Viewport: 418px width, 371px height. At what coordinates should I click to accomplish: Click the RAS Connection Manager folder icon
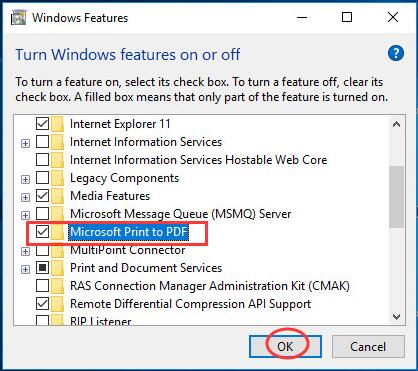pos(58,286)
